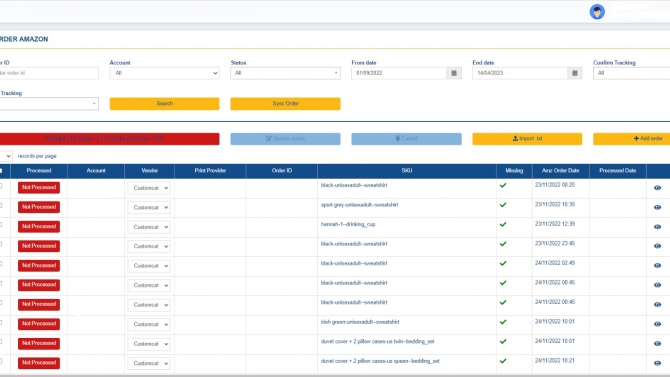
Task: View order details for 23/11/2022 23:45 row
Action: (x=657, y=246)
